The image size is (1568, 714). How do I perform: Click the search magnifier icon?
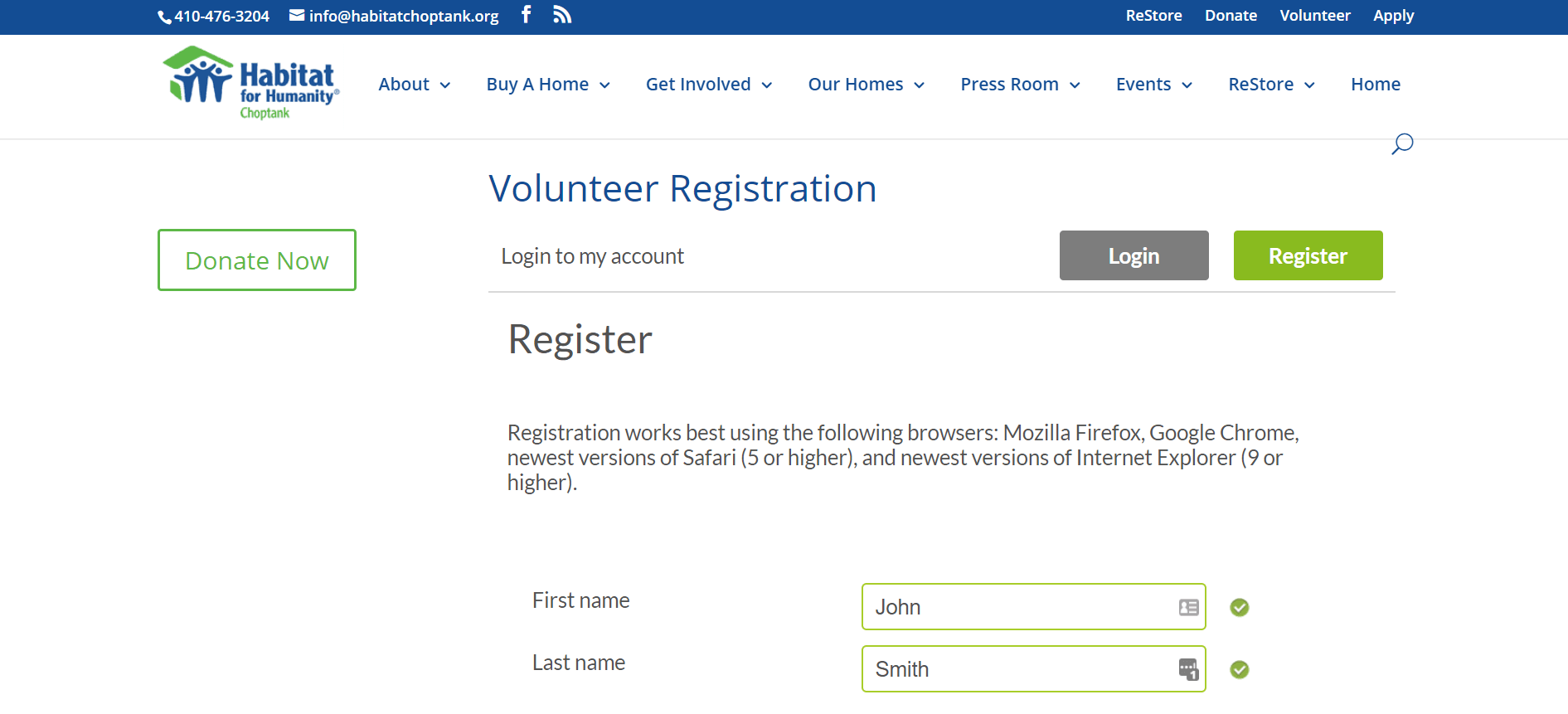click(x=1401, y=144)
